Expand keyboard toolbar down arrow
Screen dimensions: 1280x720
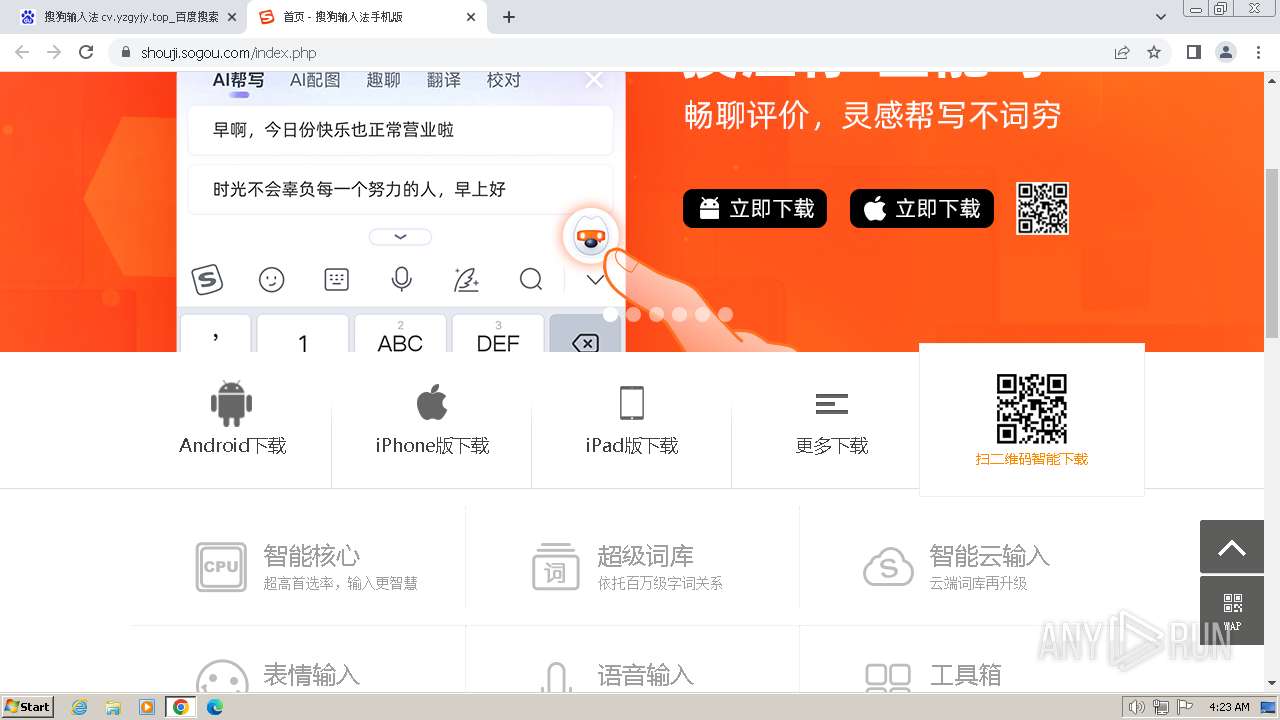[595, 279]
